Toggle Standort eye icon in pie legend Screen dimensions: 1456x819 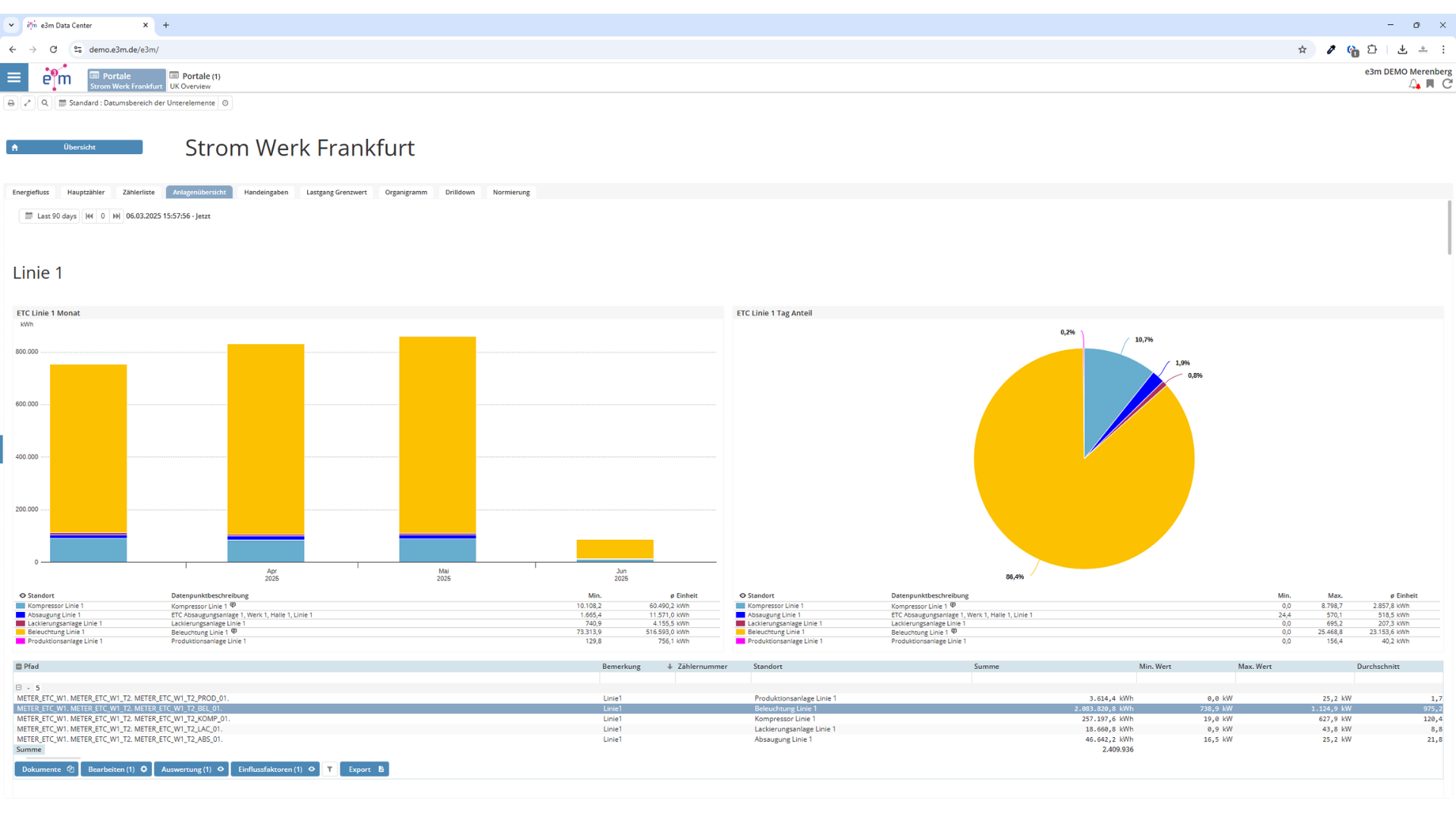[x=742, y=596]
